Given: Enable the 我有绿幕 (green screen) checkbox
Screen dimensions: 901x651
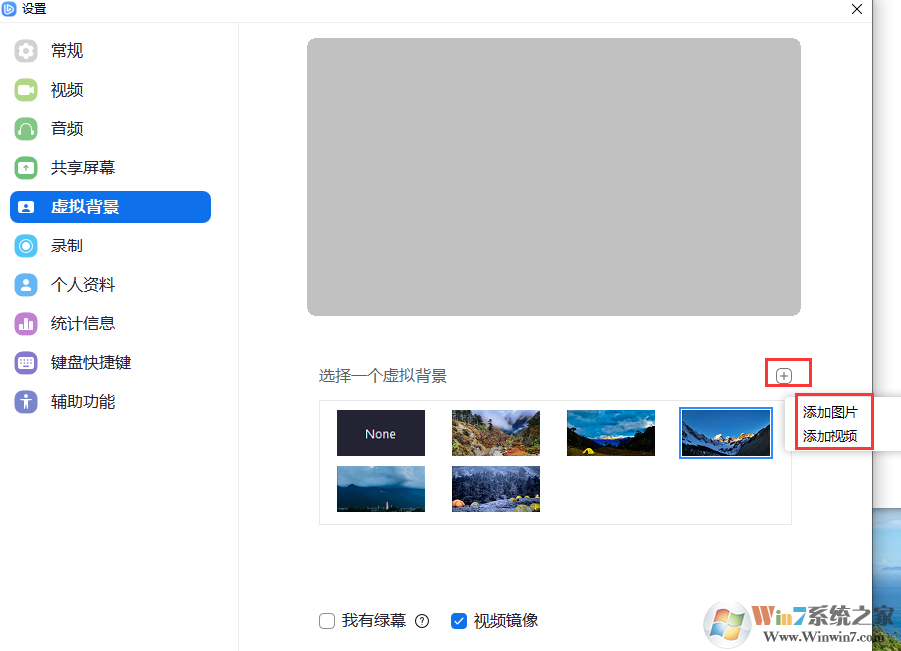Looking at the screenshot, I should click(327, 620).
